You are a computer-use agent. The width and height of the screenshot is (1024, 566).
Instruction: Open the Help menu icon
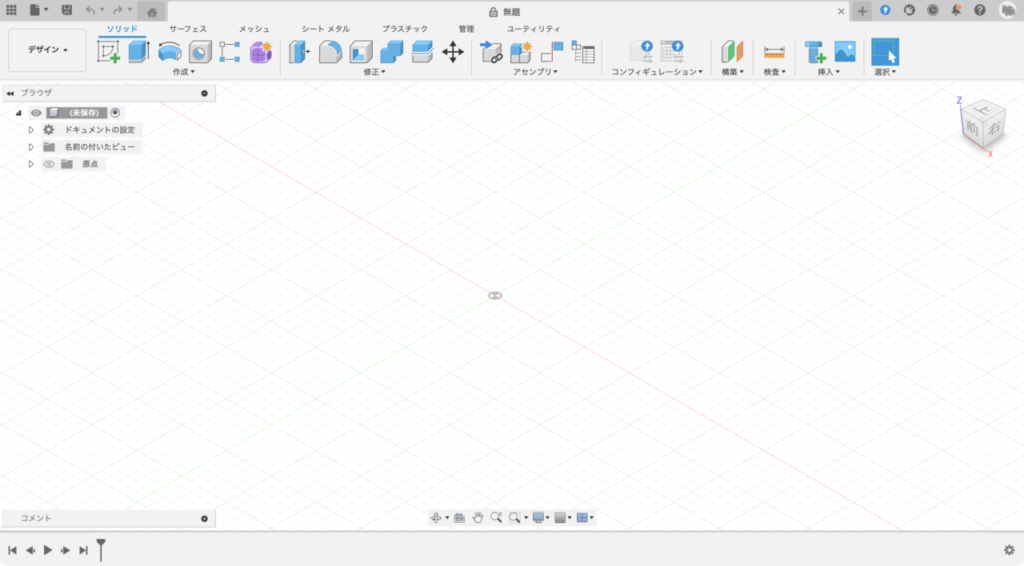coord(980,10)
